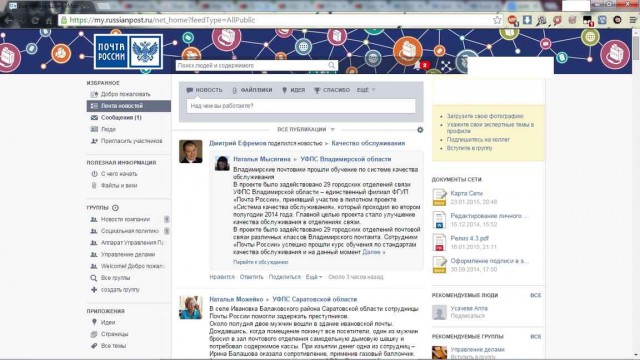Open УФПС Саратовской области link
Image resolution: width=640 pixels, height=360 pixels.
pos(315,299)
